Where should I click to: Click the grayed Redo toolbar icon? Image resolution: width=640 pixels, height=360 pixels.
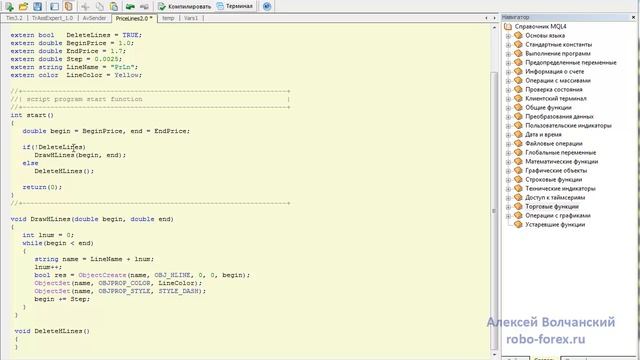click(x=144, y=6)
